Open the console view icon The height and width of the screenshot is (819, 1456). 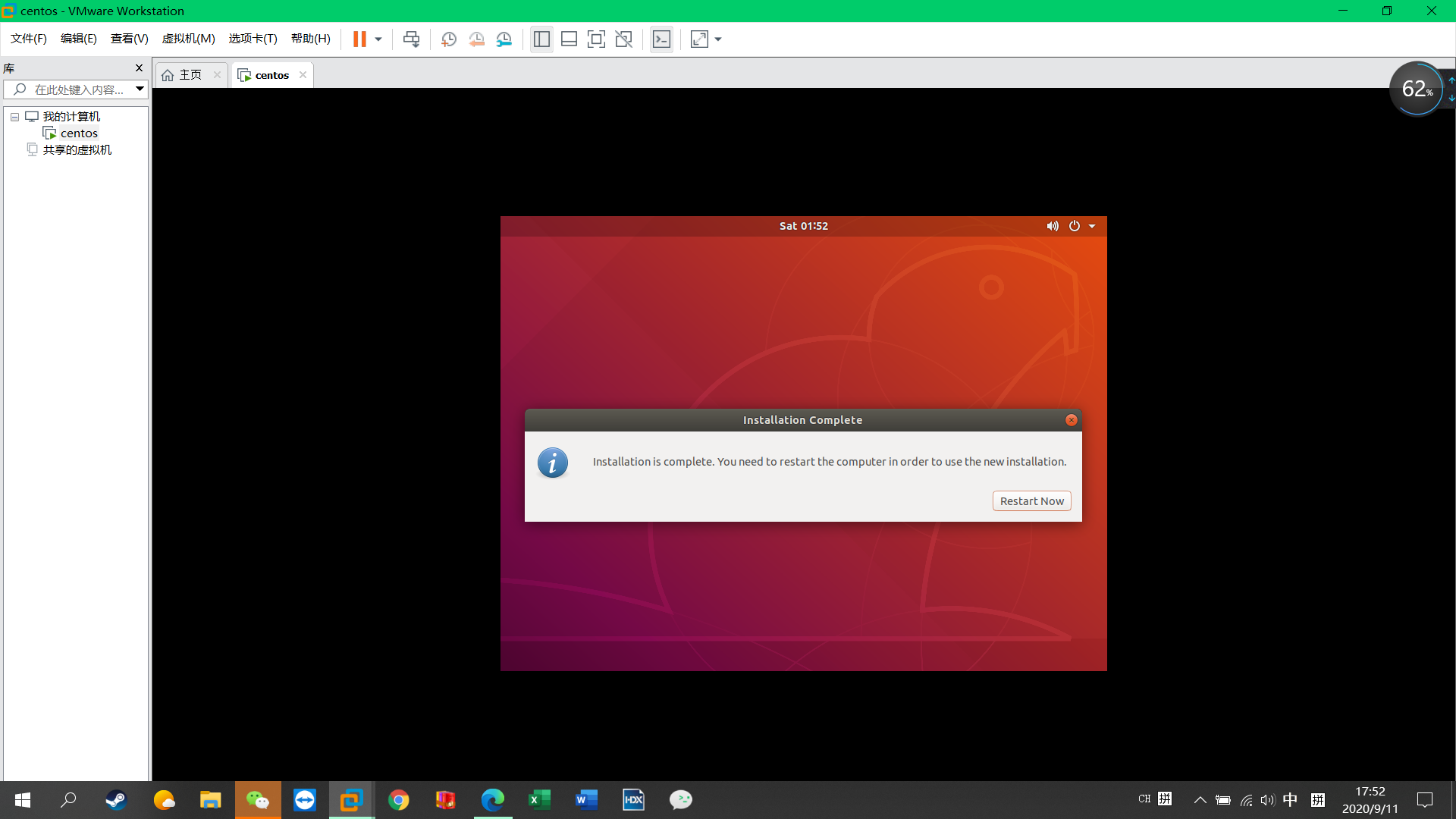coord(661,39)
